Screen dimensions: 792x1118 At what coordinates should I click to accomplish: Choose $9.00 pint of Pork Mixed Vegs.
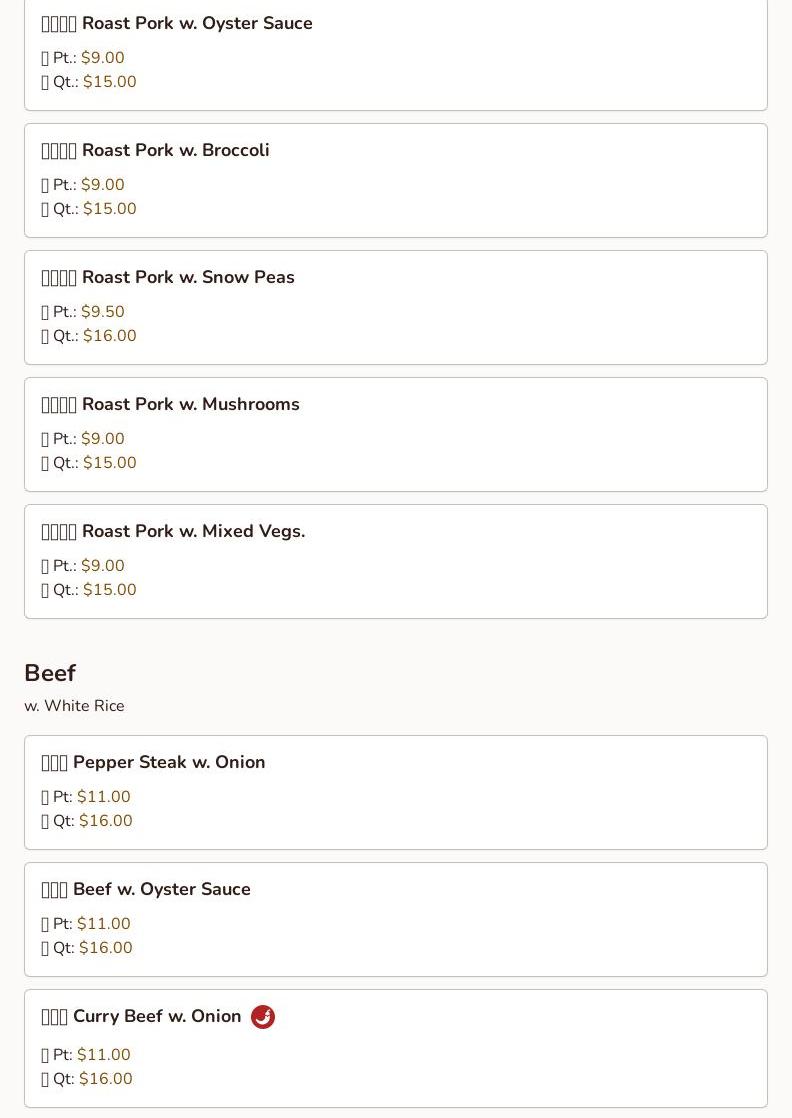click(x=103, y=566)
